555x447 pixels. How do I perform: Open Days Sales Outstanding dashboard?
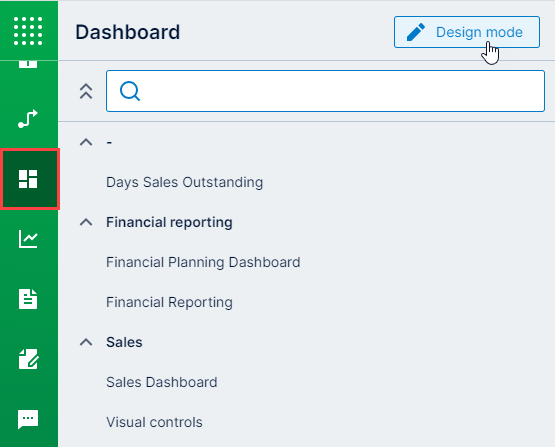click(x=184, y=182)
